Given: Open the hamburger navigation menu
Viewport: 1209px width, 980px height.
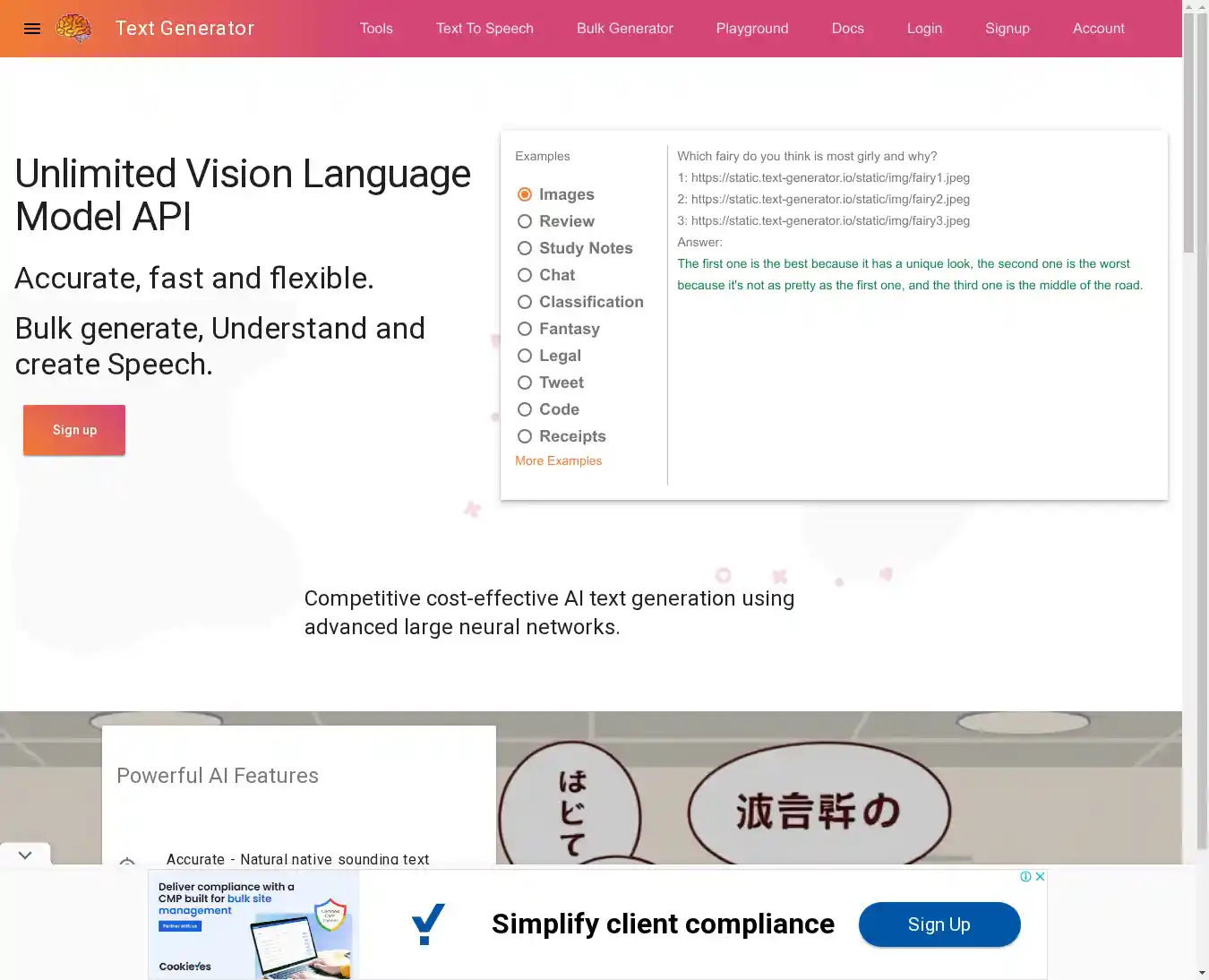Looking at the screenshot, I should tap(32, 29).
